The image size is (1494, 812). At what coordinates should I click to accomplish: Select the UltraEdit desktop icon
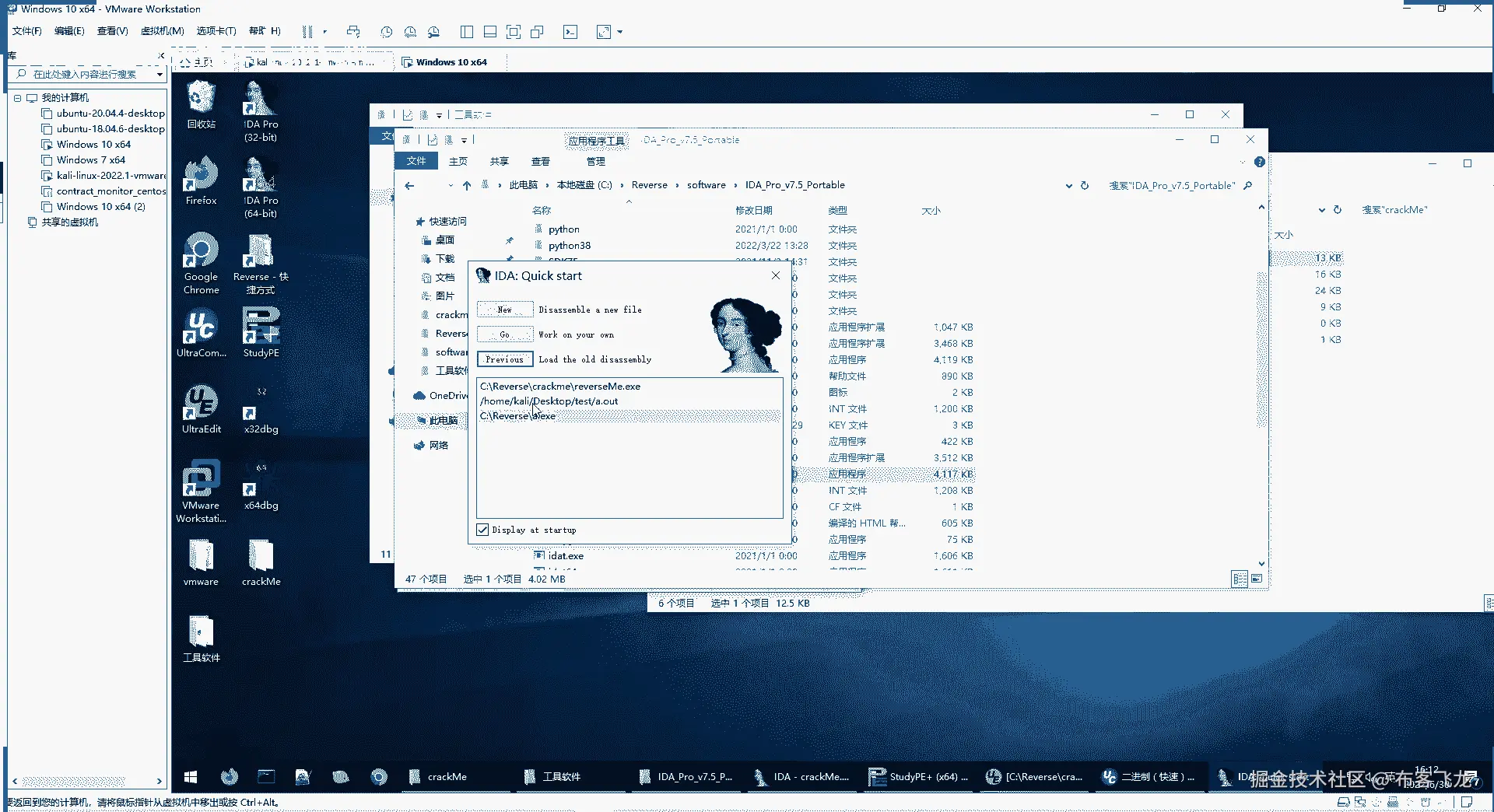pos(201,409)
